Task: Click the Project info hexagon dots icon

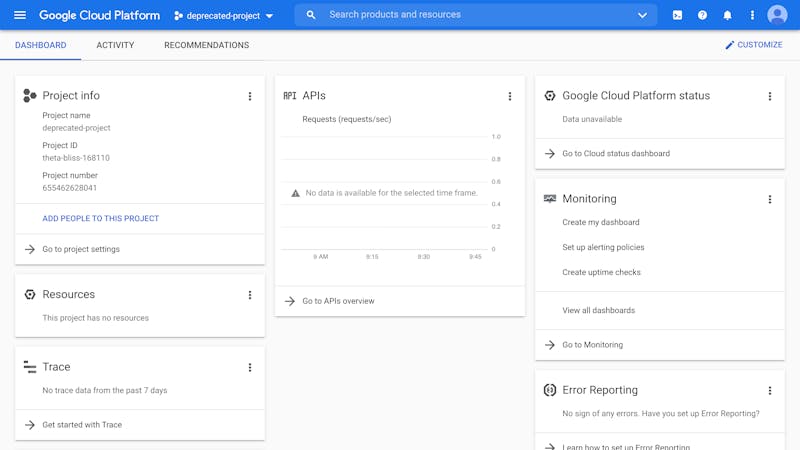Action: point(30,95)
